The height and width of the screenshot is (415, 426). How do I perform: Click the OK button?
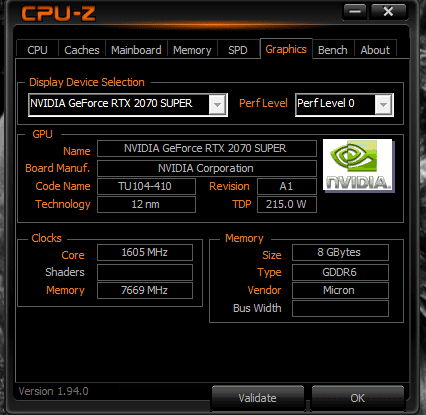click(x=358, y=398)
